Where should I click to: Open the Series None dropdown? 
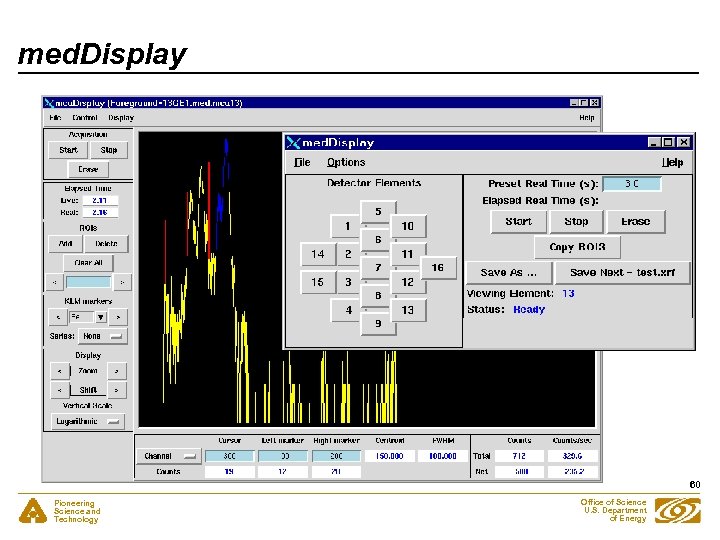[x=102, y=336]
